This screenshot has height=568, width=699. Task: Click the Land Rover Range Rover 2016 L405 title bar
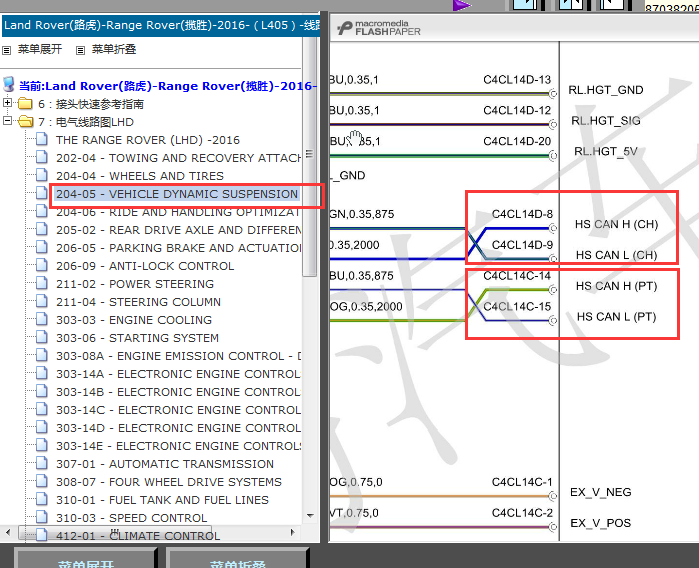click(x=161, y=25)
